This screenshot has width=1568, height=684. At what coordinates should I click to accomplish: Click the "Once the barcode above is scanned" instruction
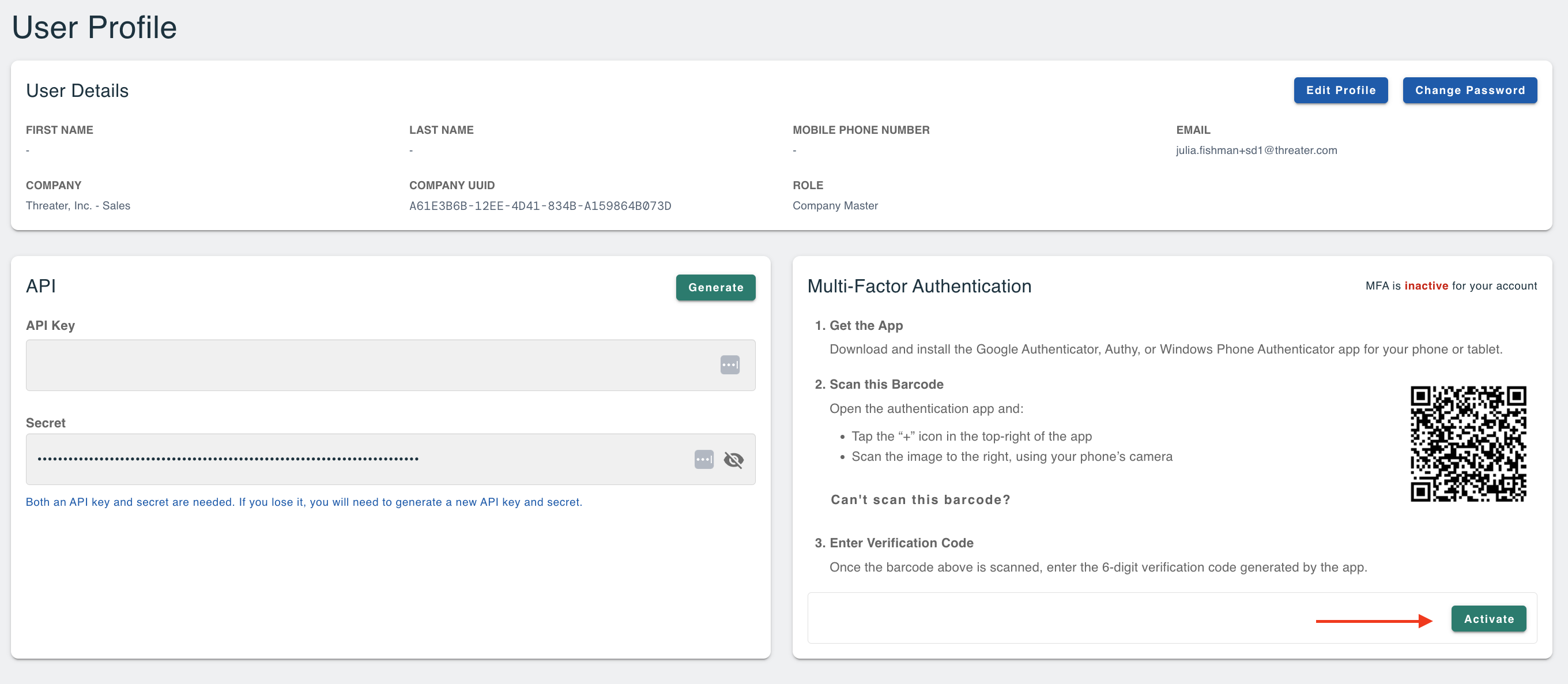tap(1098, 568)
